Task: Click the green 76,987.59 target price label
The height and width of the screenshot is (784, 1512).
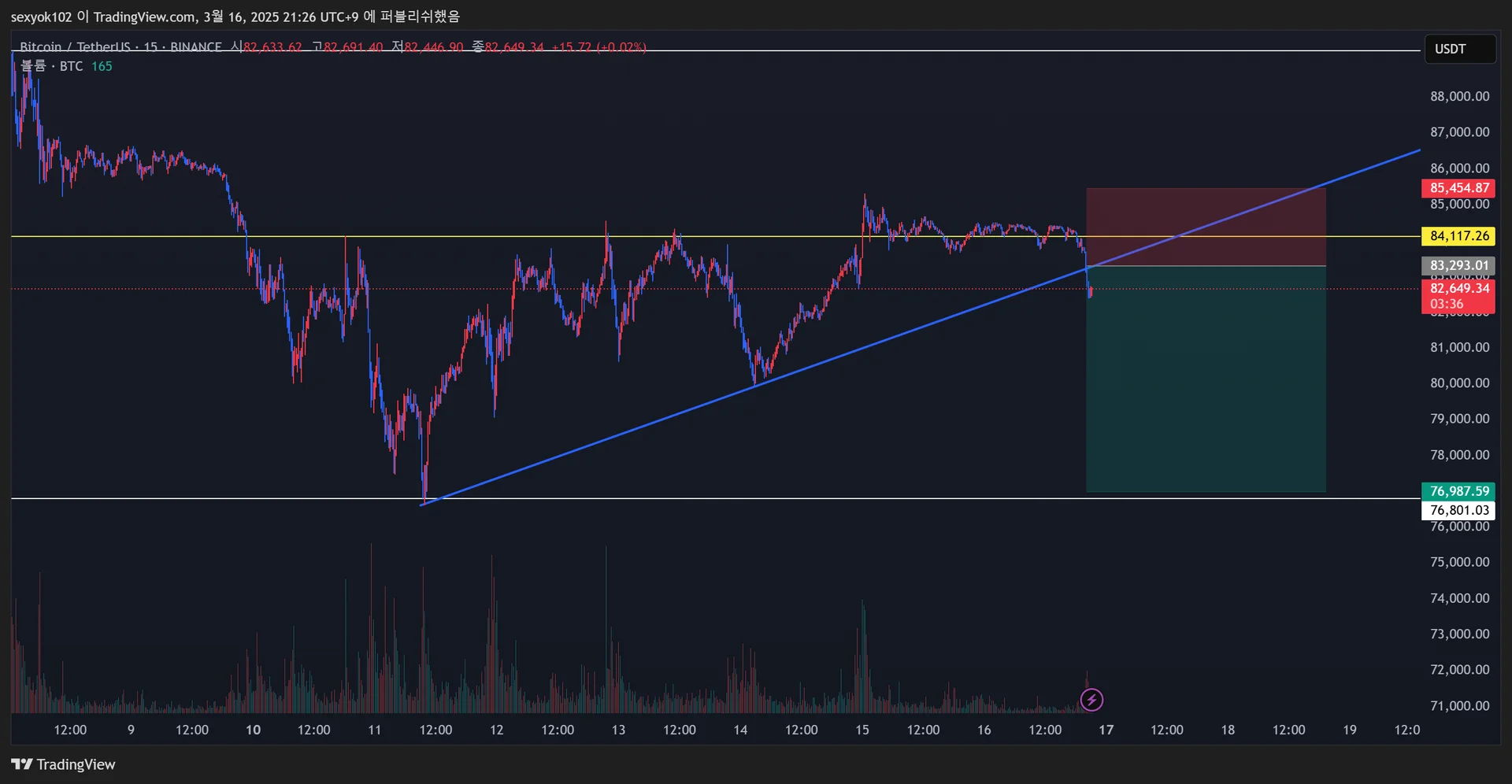Action: (1458, 491)
